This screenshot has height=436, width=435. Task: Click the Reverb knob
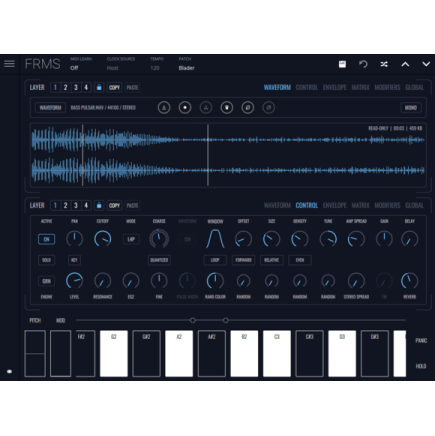pyautogui.click(x=409, y=281)
